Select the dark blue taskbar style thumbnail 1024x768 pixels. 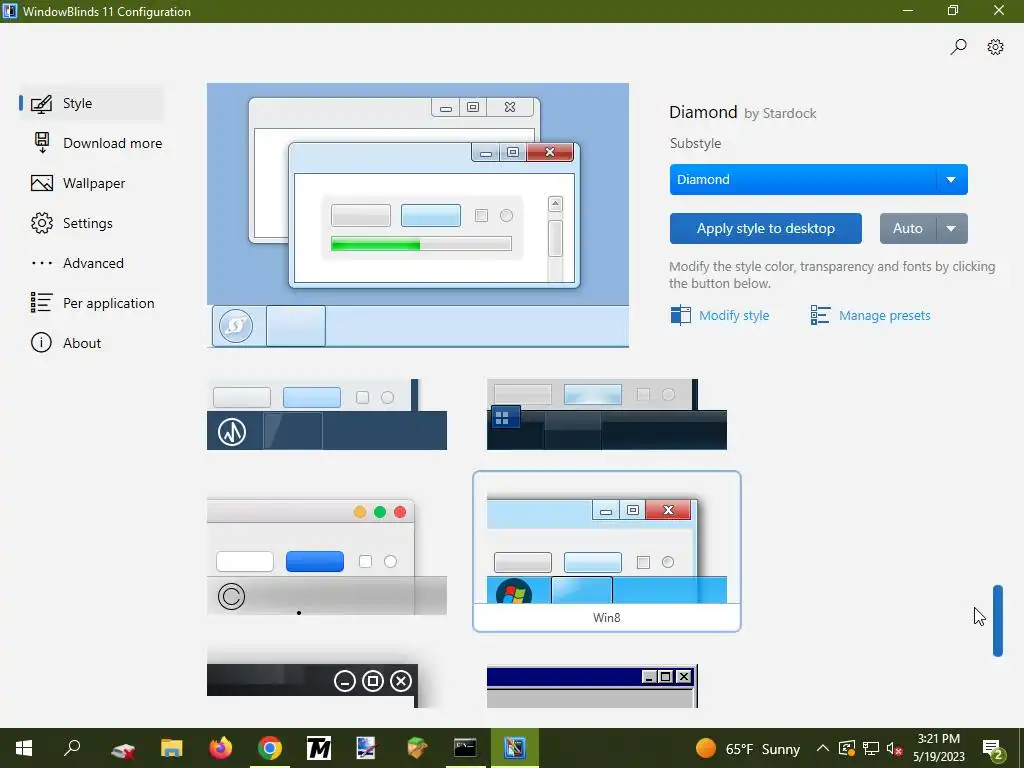click(327, 414)
